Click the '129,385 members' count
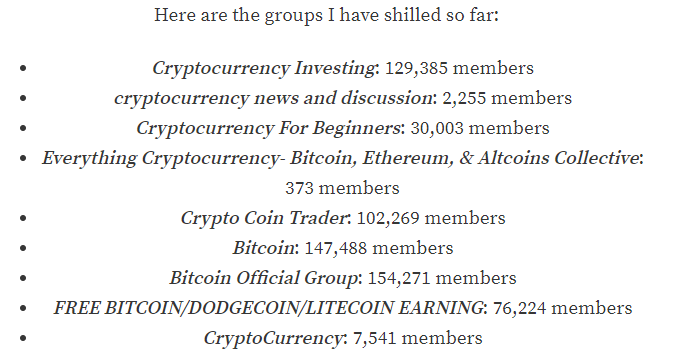The image size is (692, 363). (459, 68)
